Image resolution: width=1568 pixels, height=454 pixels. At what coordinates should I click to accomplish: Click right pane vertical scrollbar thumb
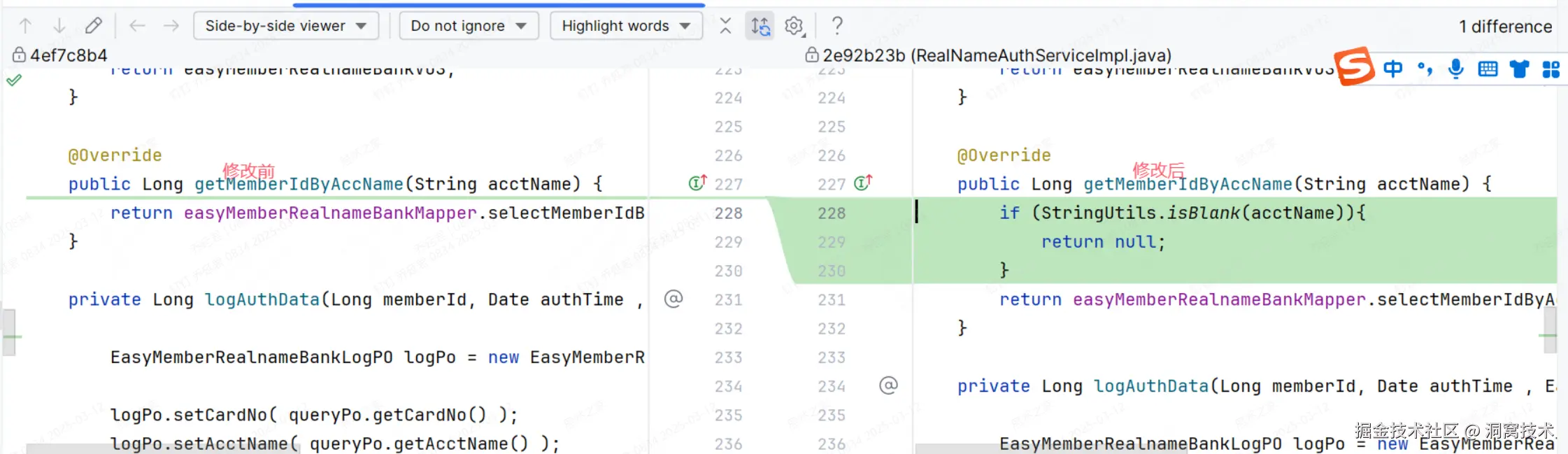(1551, 331)
